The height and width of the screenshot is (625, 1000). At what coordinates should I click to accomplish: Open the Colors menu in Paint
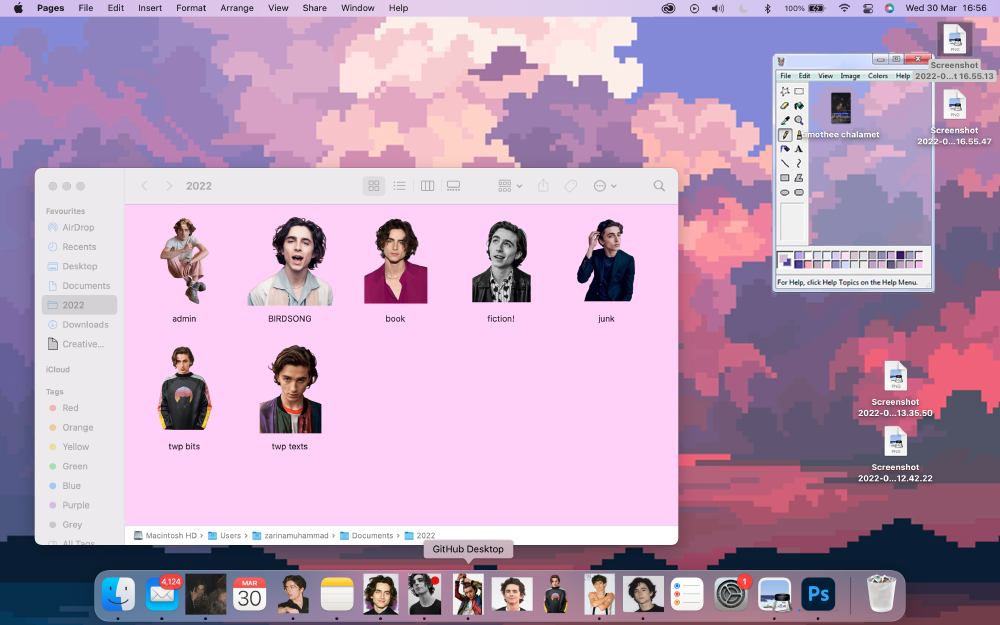pyautogui.click(x=877, y=76)
